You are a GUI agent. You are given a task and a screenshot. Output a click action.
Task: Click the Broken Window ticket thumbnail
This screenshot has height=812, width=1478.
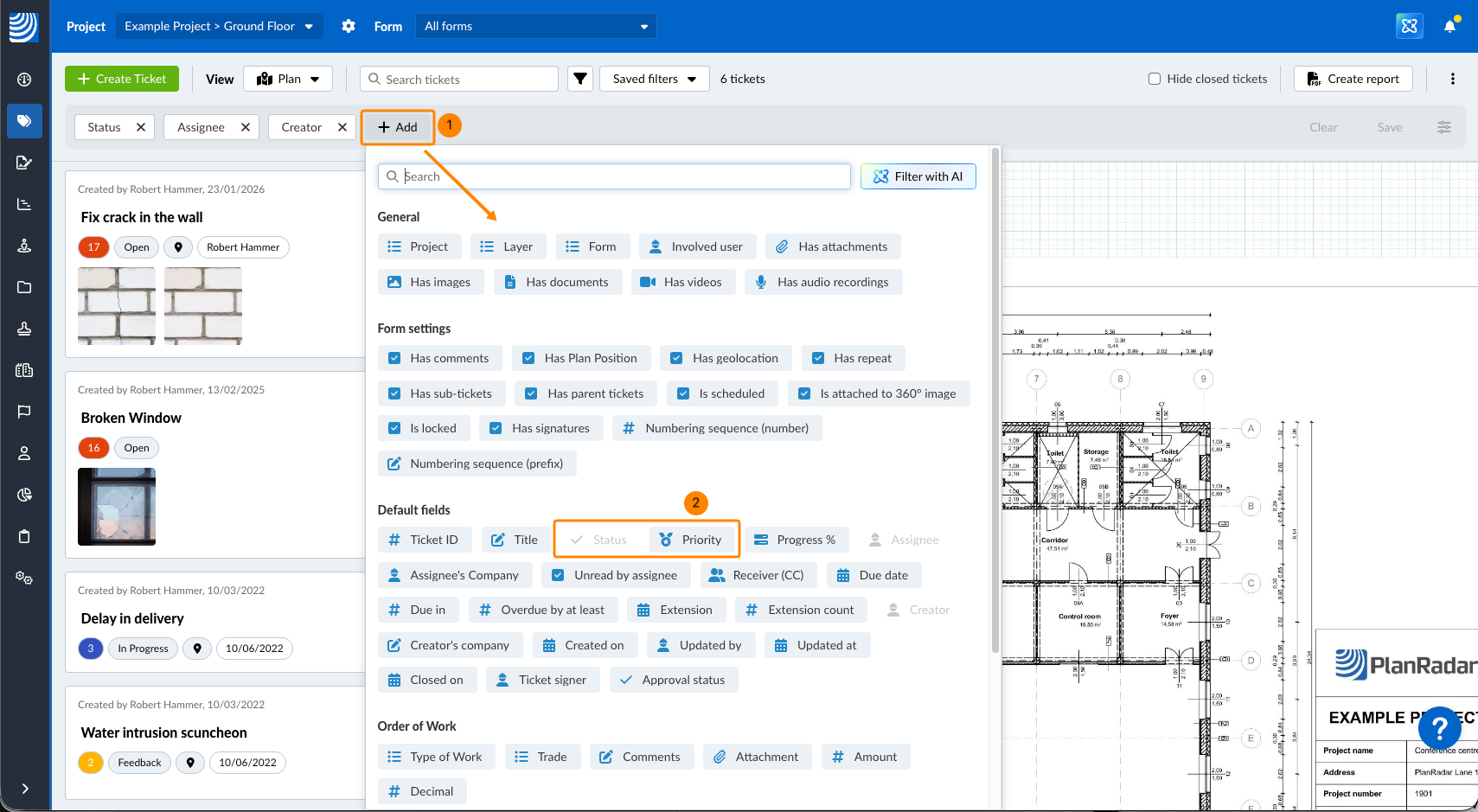(117, 507)
